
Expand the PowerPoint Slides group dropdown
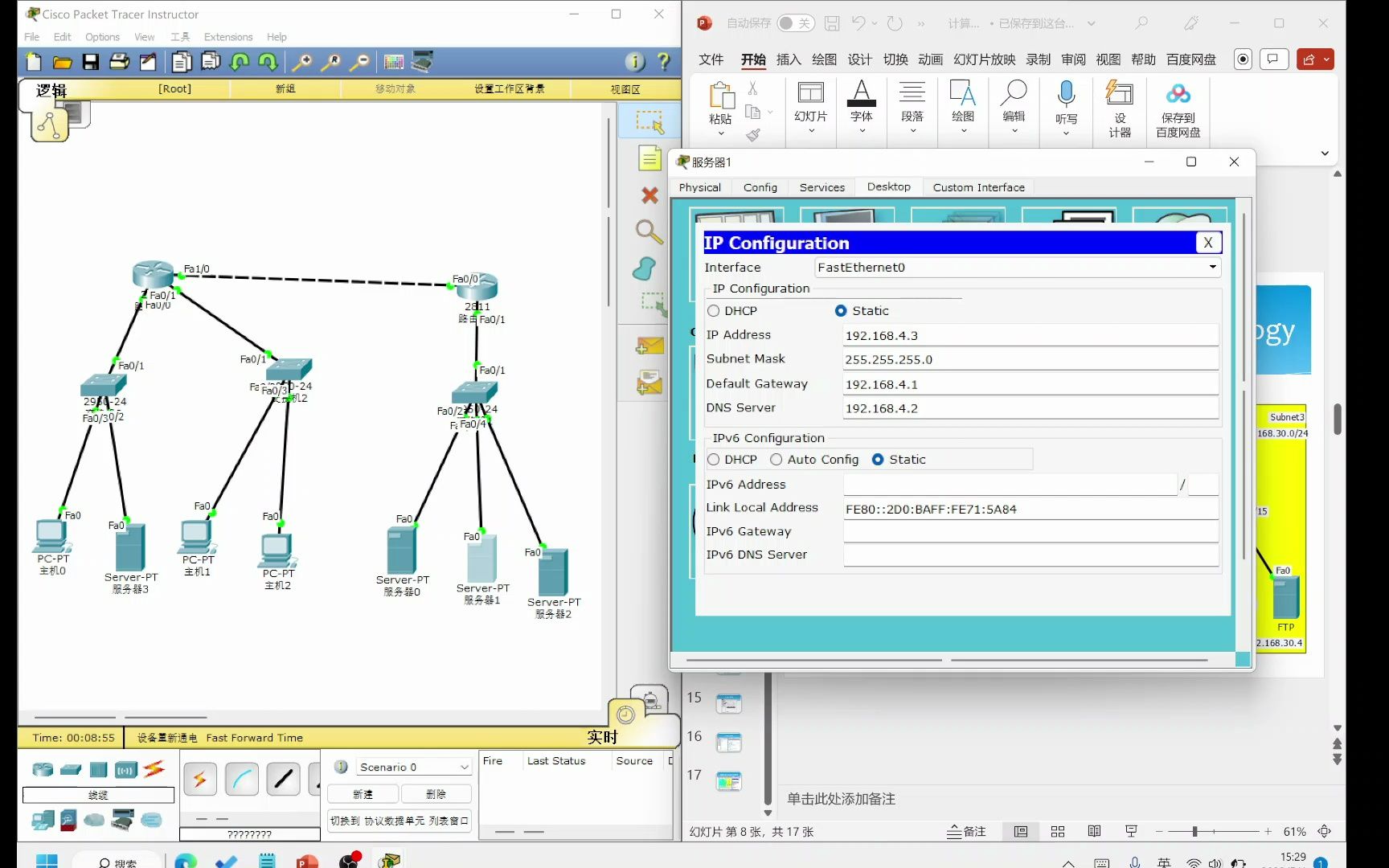[811, 130]
